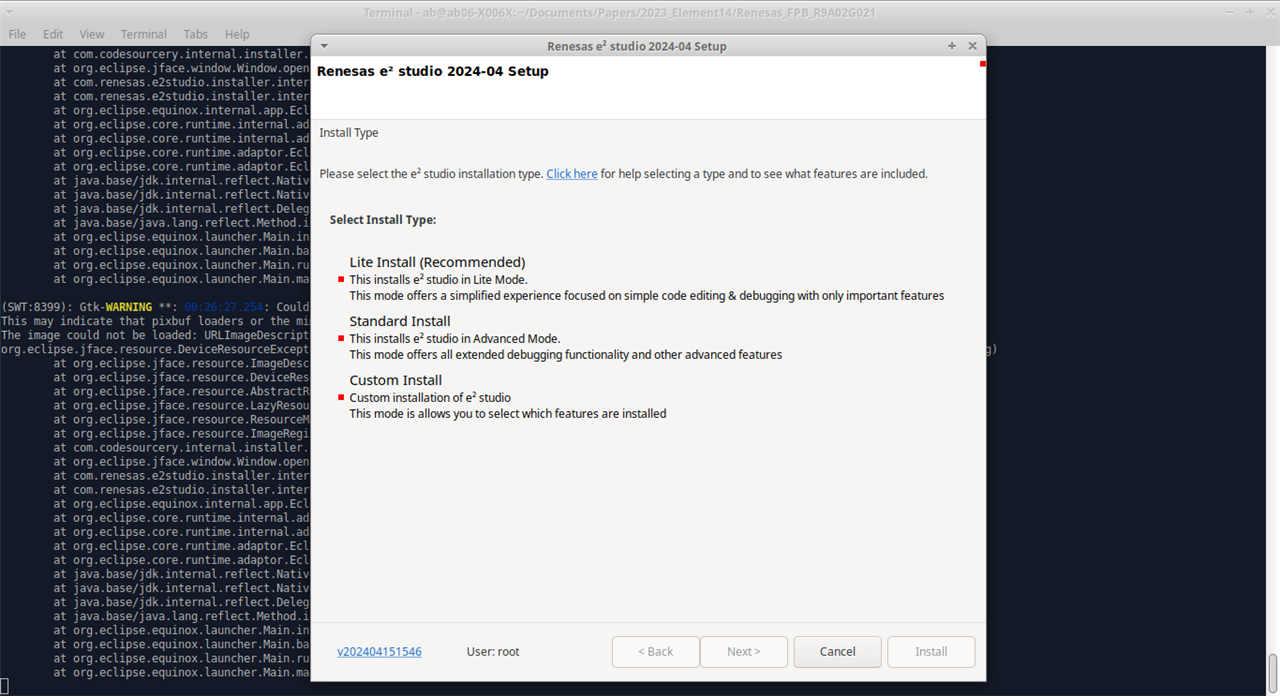This screenshot has width=1280, height=696.
Task: Choose the Standard Install radio option
Action: (341, 339)
